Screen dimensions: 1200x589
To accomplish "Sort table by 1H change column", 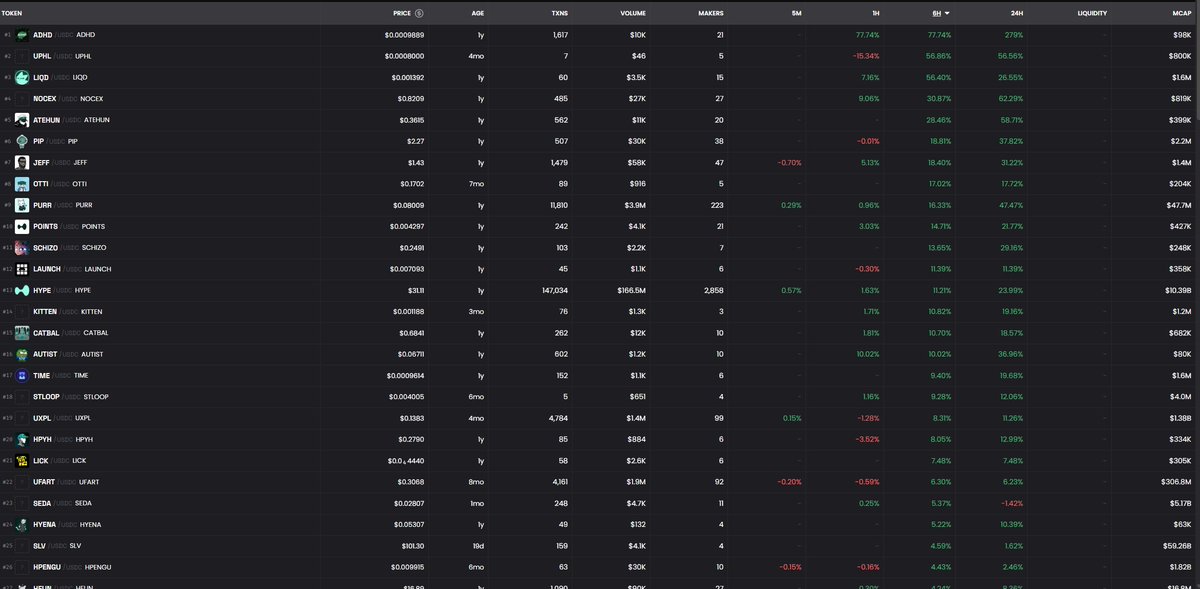I will pos(874,13).
